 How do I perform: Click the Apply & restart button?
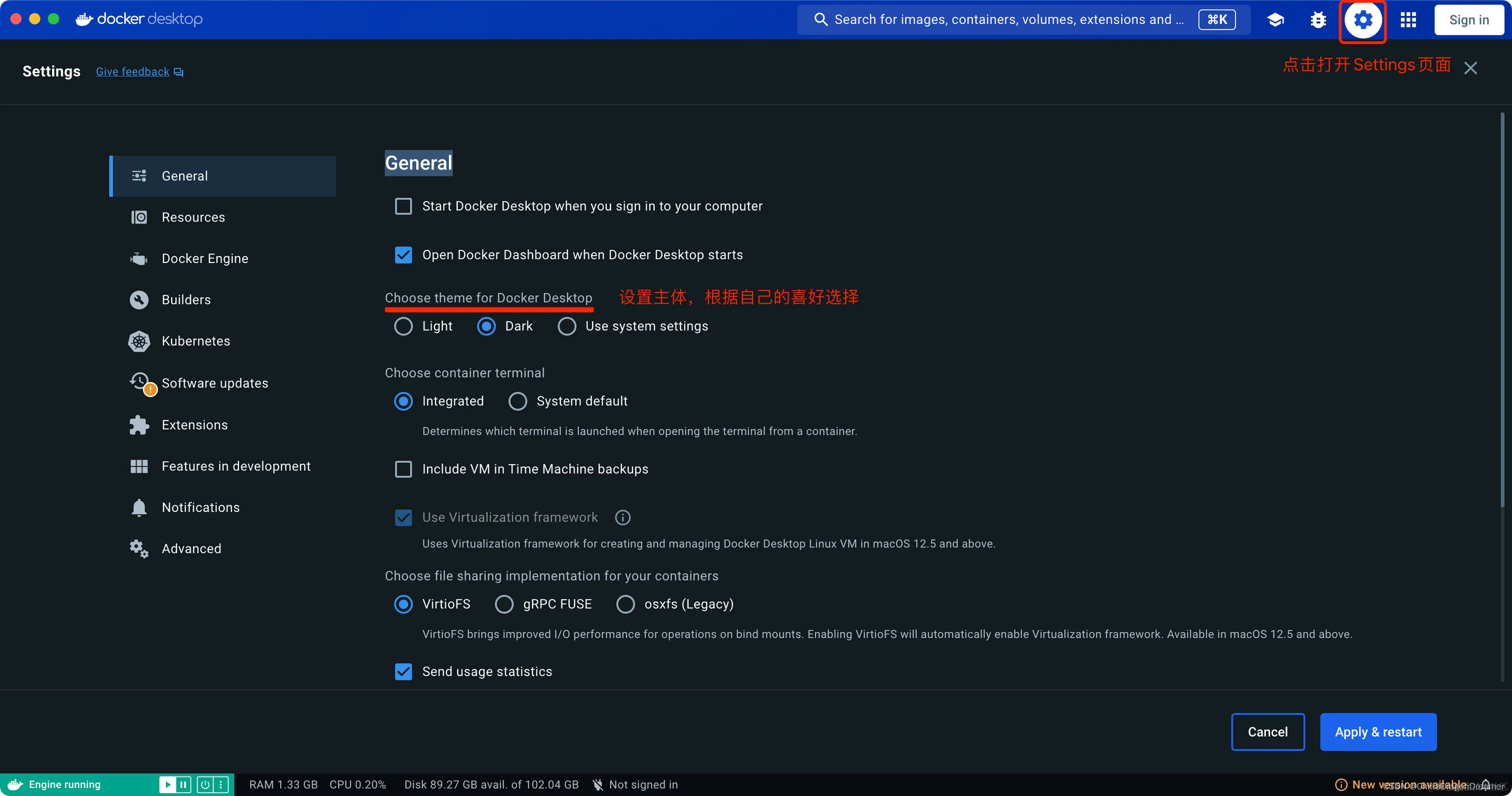click(1377, 732)
